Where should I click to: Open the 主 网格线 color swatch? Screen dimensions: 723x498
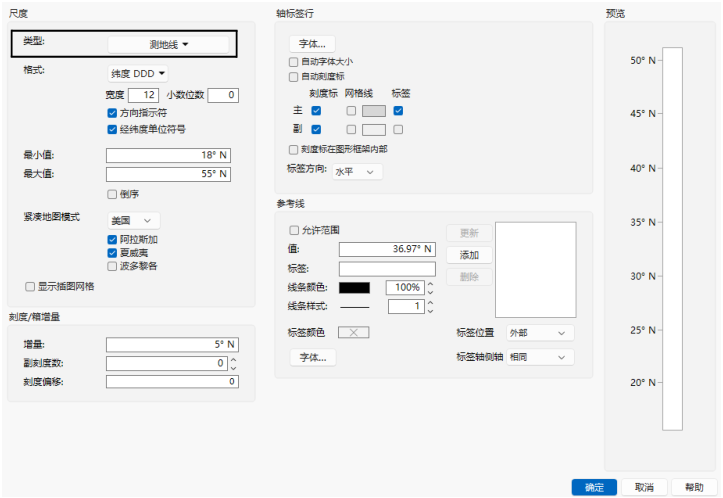coord(374,111)
